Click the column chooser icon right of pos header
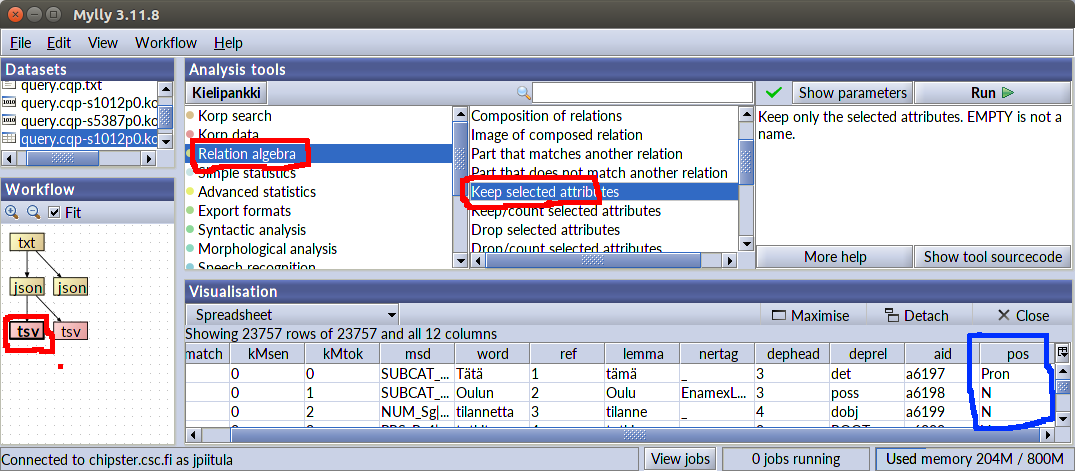 point(1062,352)
